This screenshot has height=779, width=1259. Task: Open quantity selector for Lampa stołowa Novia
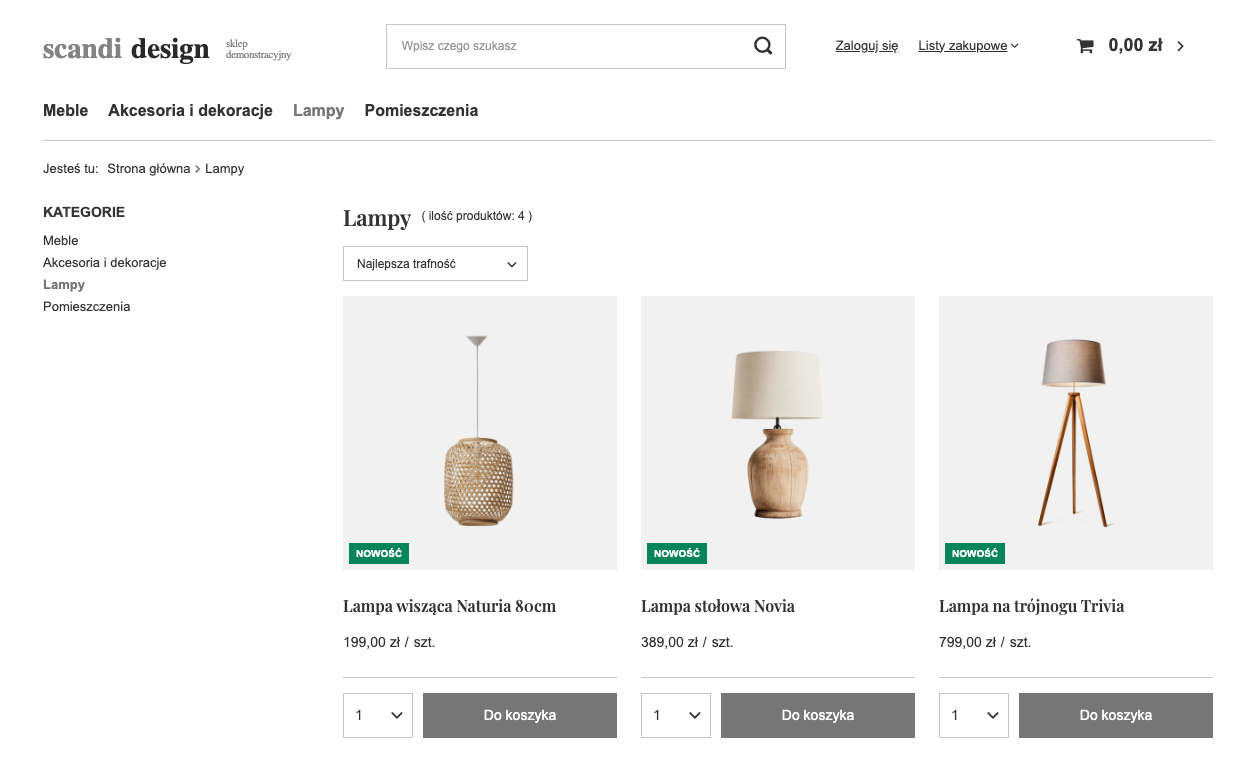[x=676, y=715]
